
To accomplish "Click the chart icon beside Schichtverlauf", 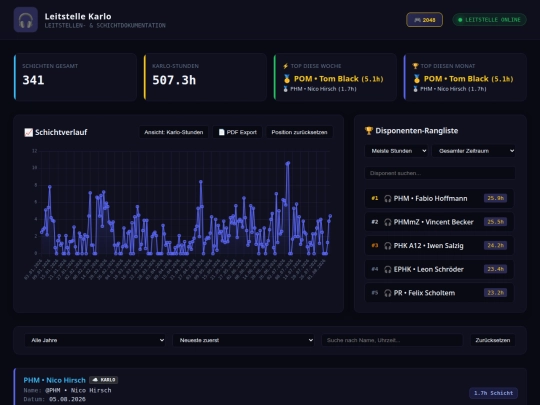I will (29, 132).
